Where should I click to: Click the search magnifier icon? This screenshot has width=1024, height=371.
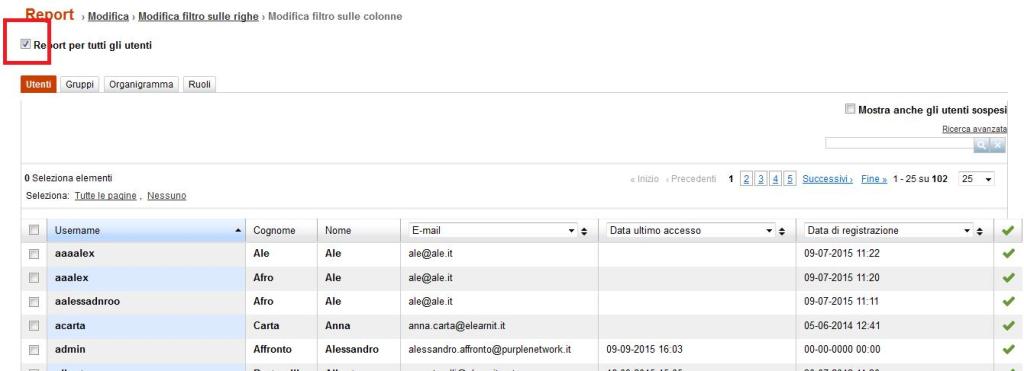click(x=981, y=146)
